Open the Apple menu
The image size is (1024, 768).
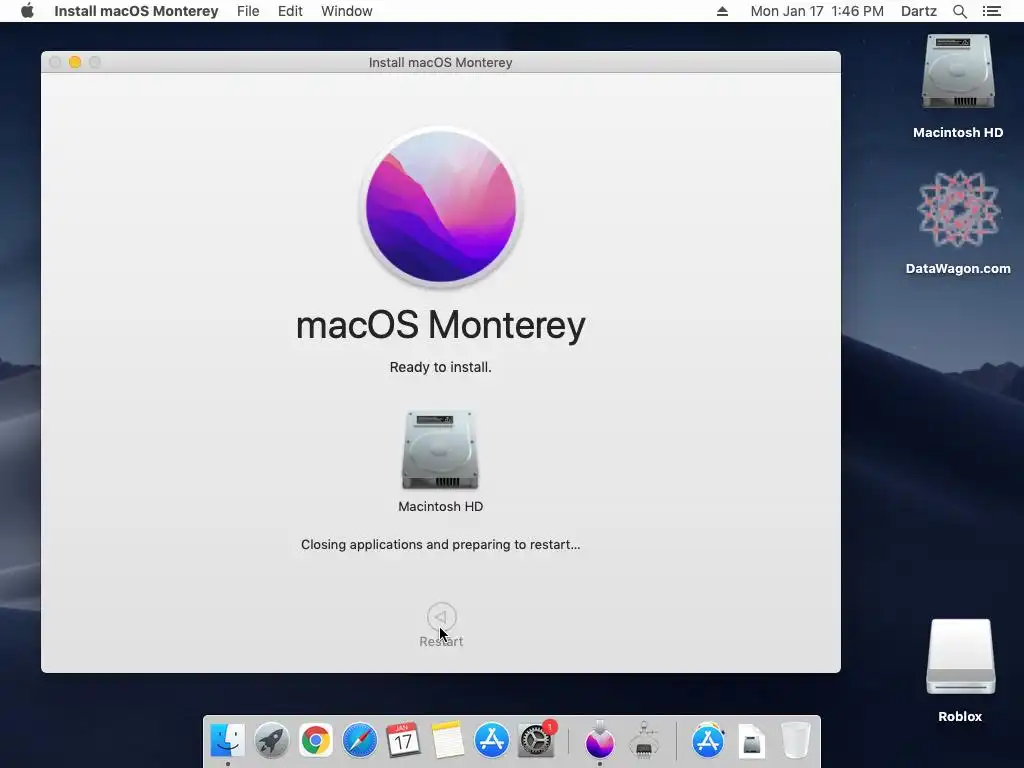27,11
